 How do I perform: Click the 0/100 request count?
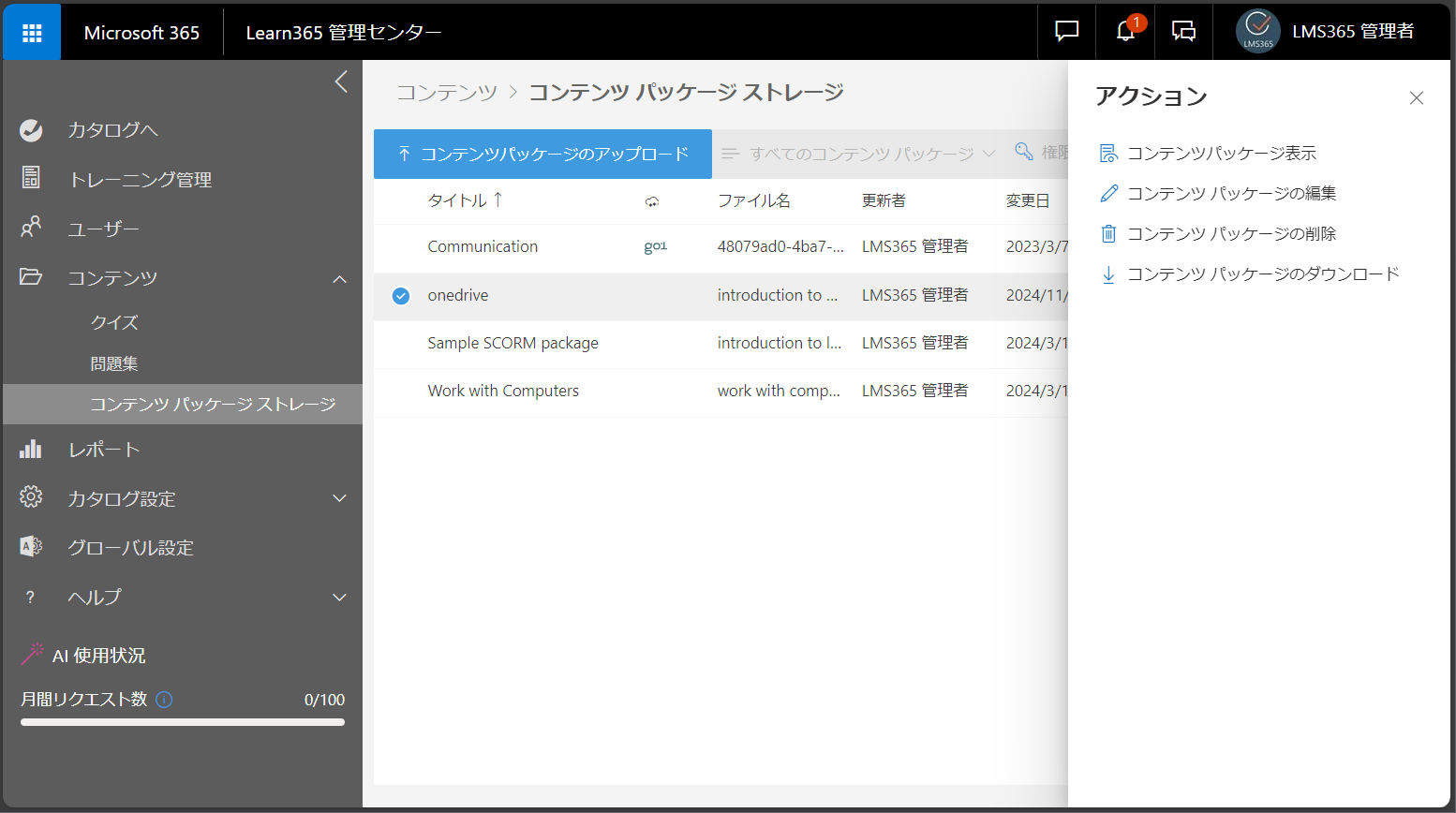[324, 700]
